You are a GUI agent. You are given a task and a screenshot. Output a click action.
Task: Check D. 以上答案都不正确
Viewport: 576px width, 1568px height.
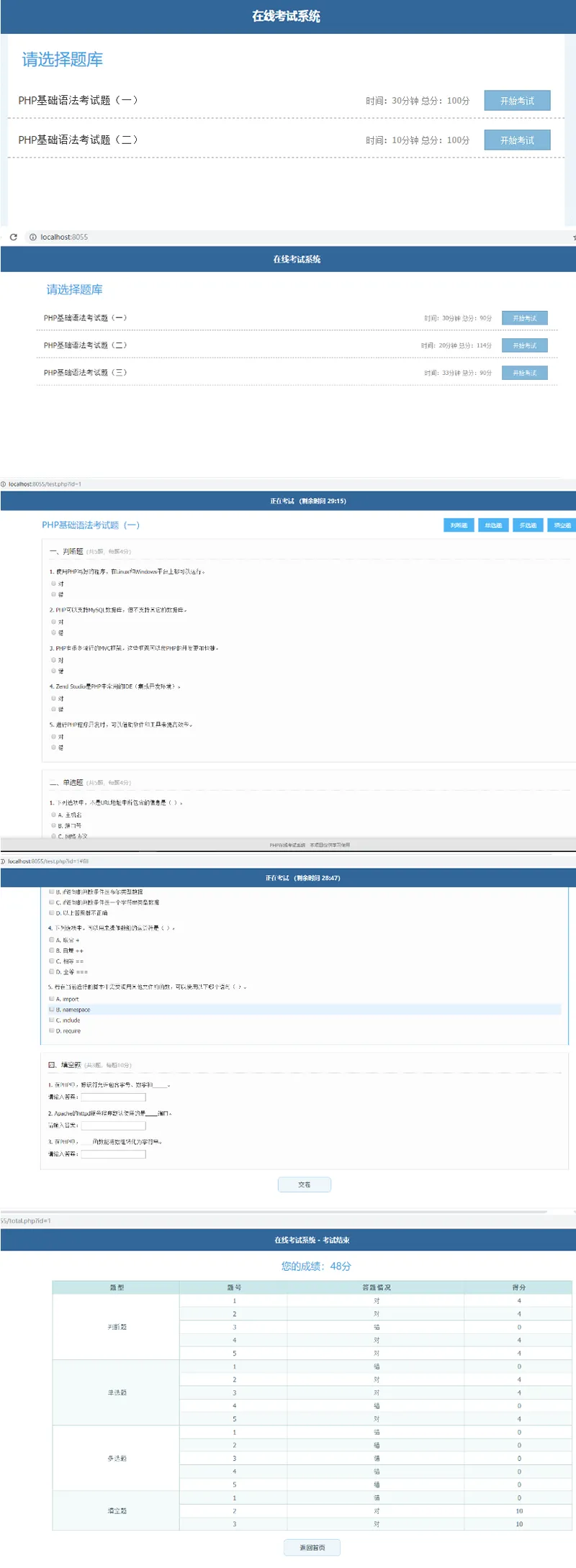(x=51, y=913)
